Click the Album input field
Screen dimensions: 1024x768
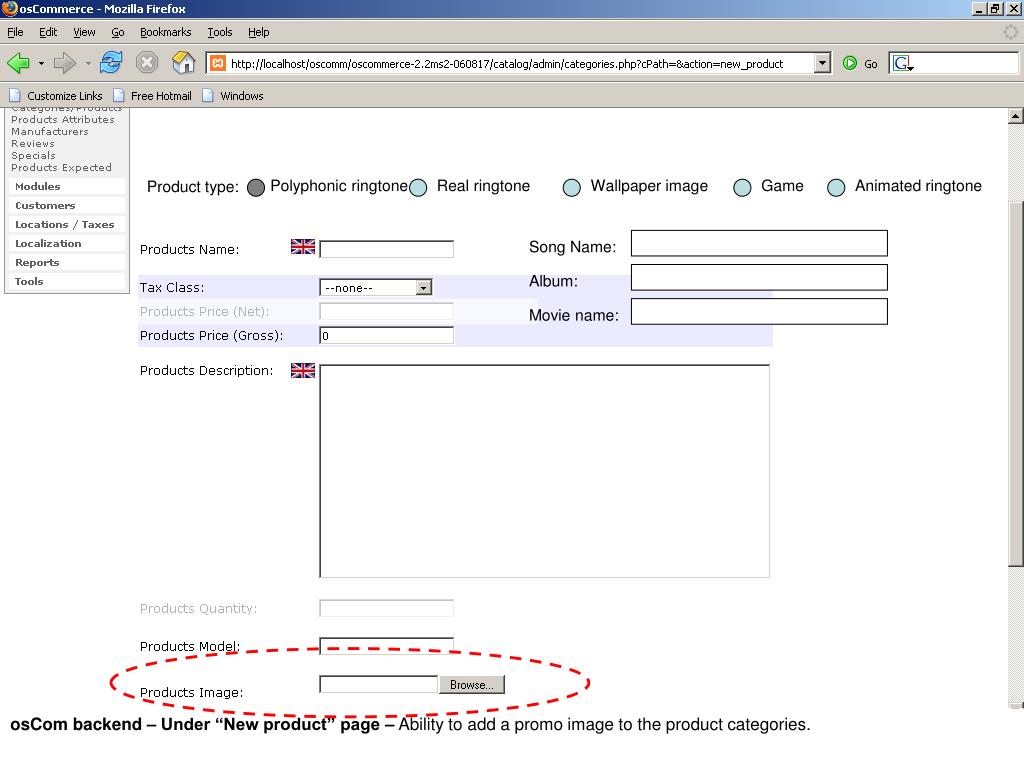point(759,277)
